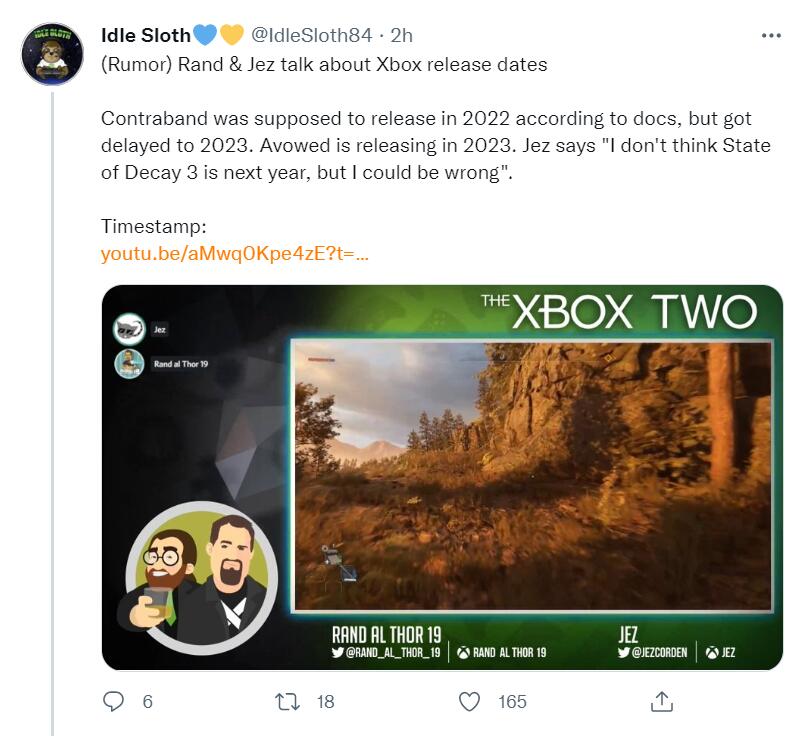This screenshot has height=736, width=803.
Task: Open the Xbox Two video thumbnail
Action: coord(530,475)
